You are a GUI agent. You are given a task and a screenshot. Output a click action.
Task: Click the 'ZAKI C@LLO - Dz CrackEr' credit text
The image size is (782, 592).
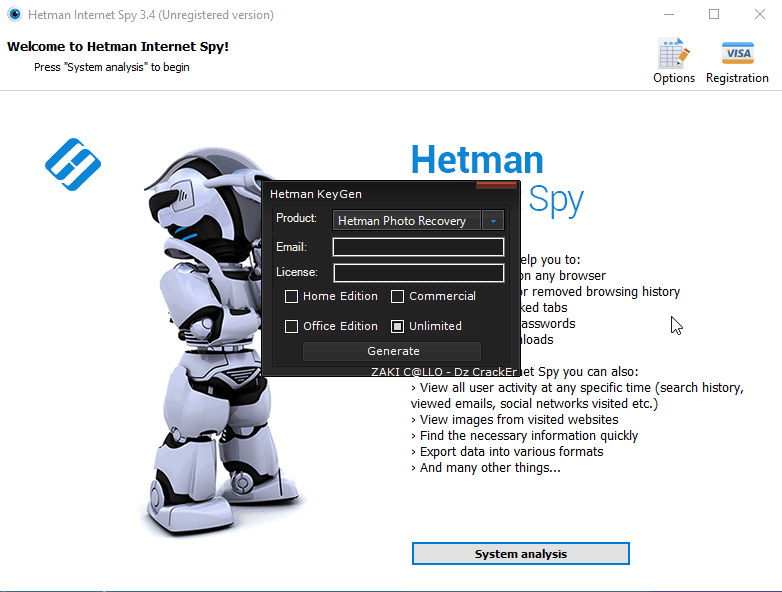pos(444,372)
